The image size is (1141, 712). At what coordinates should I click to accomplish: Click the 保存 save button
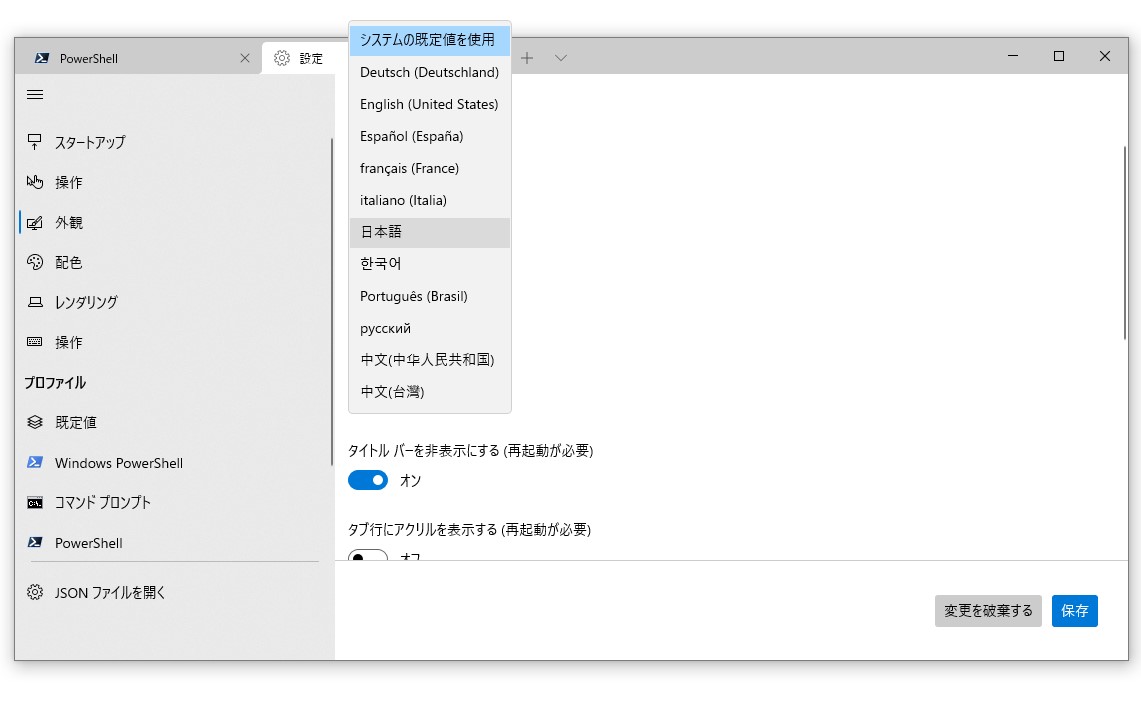(x=1074, y=611)
